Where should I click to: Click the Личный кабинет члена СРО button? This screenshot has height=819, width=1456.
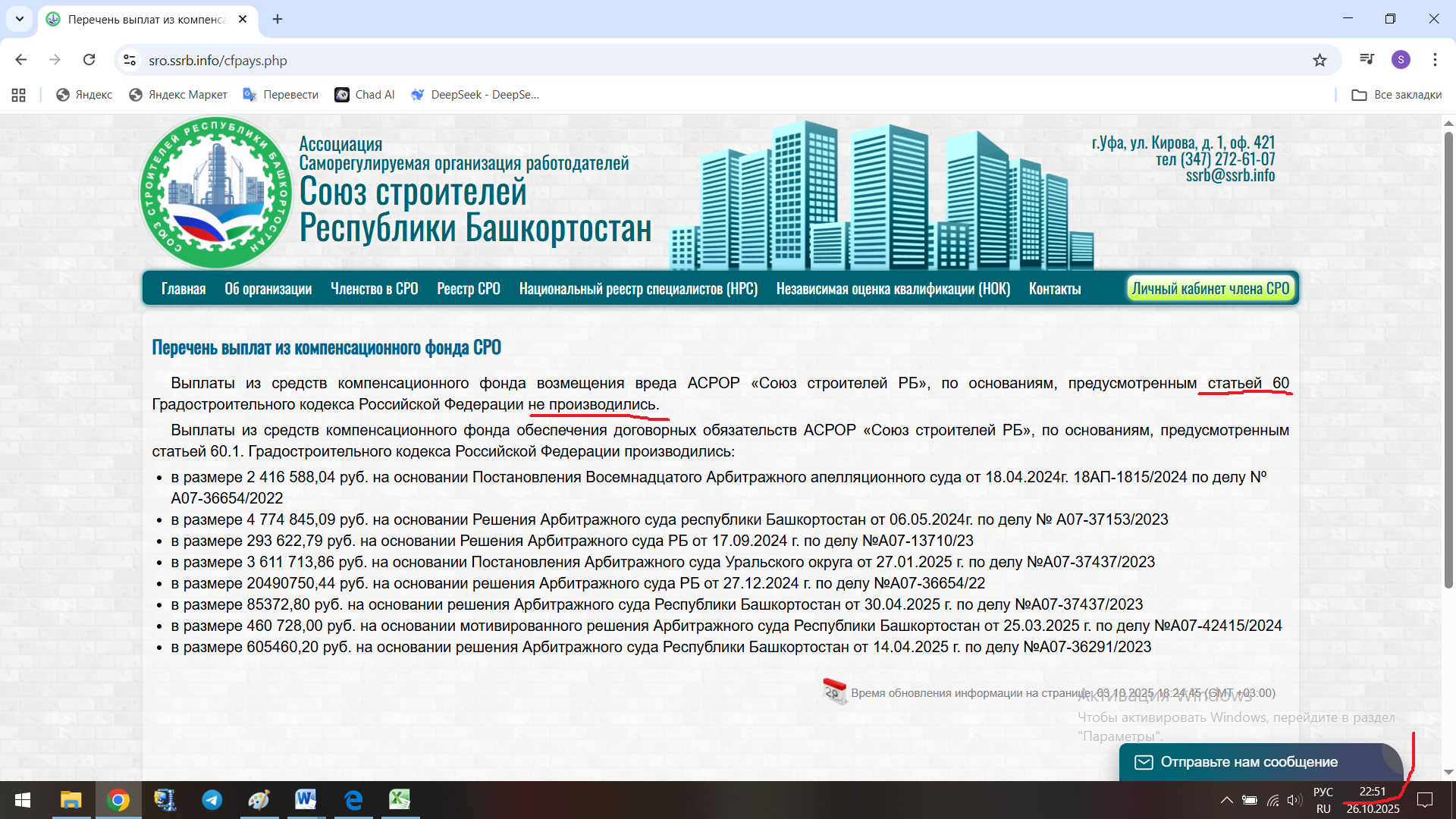click(1210, 289)
